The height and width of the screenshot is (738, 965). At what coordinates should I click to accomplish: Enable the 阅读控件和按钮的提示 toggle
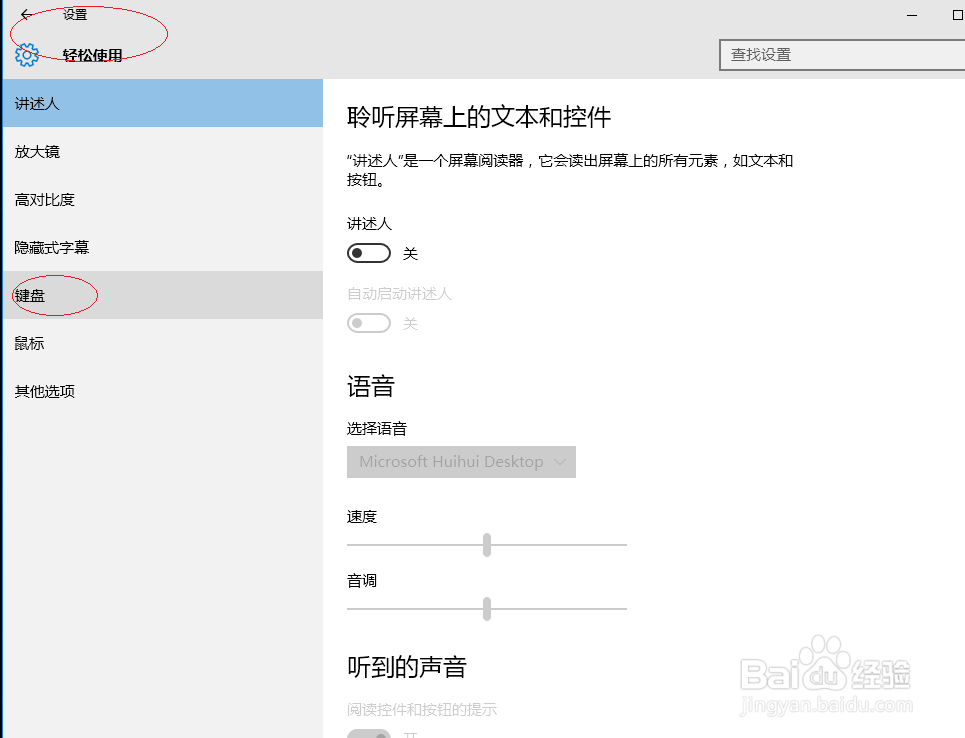pos(369,733)
